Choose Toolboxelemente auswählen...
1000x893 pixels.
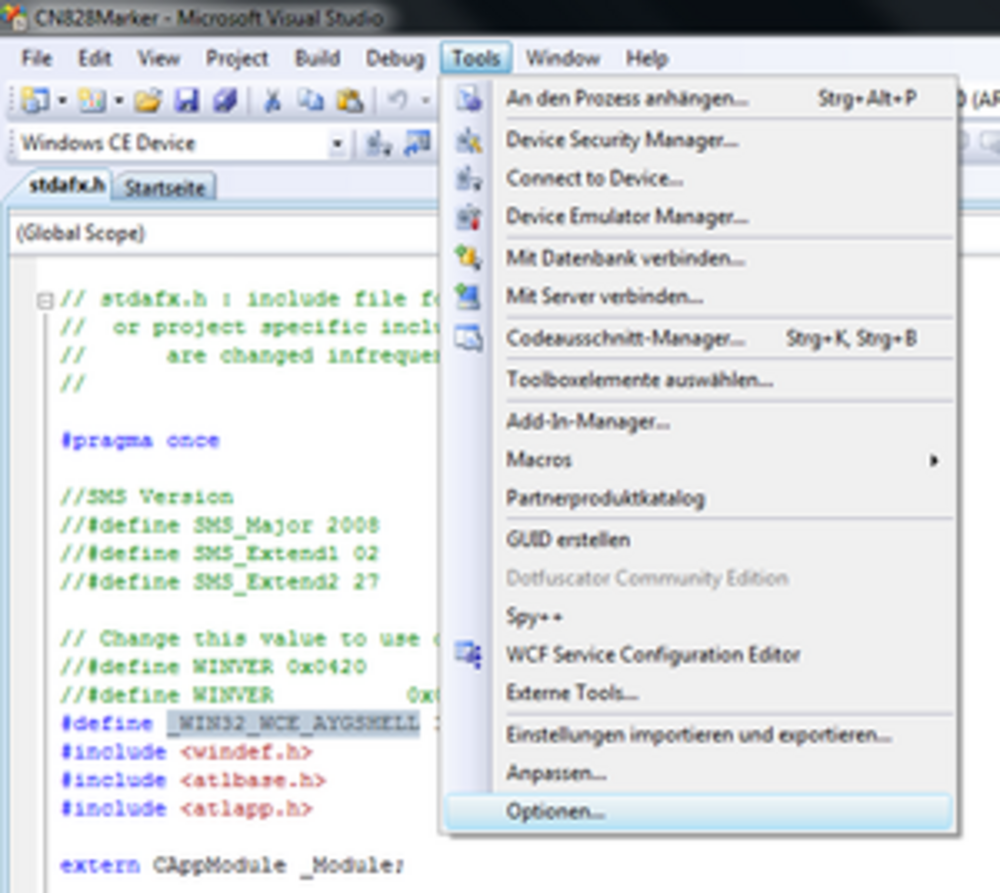click(700, 380)
